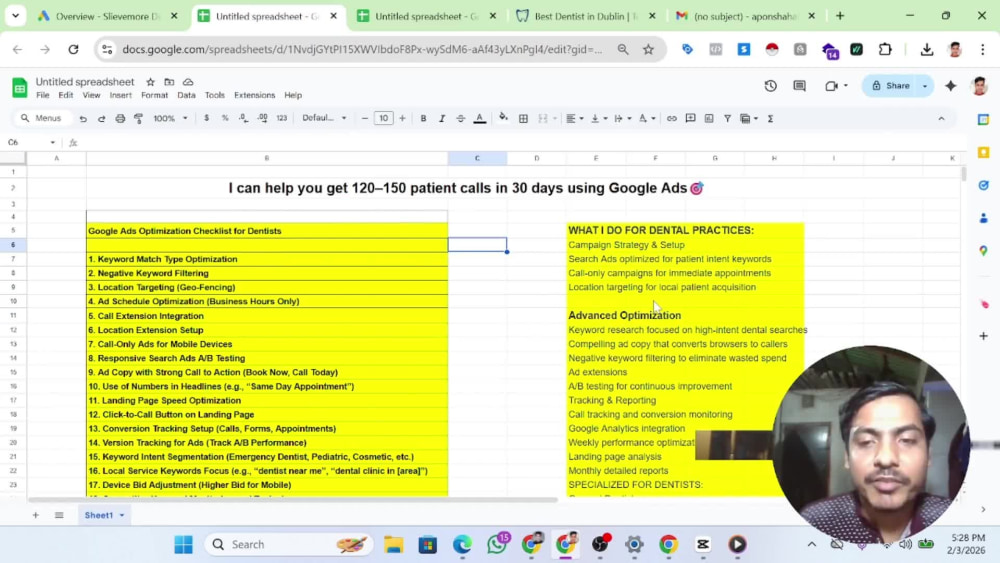Open more number formats 123

click(282, 118)
